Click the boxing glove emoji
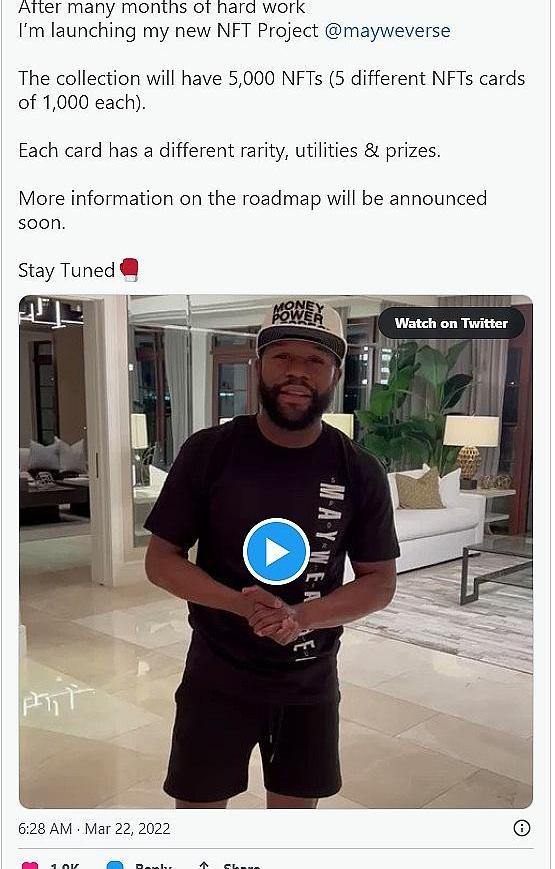This screenshot has height=869, width=555. click(x=129, y=270)
